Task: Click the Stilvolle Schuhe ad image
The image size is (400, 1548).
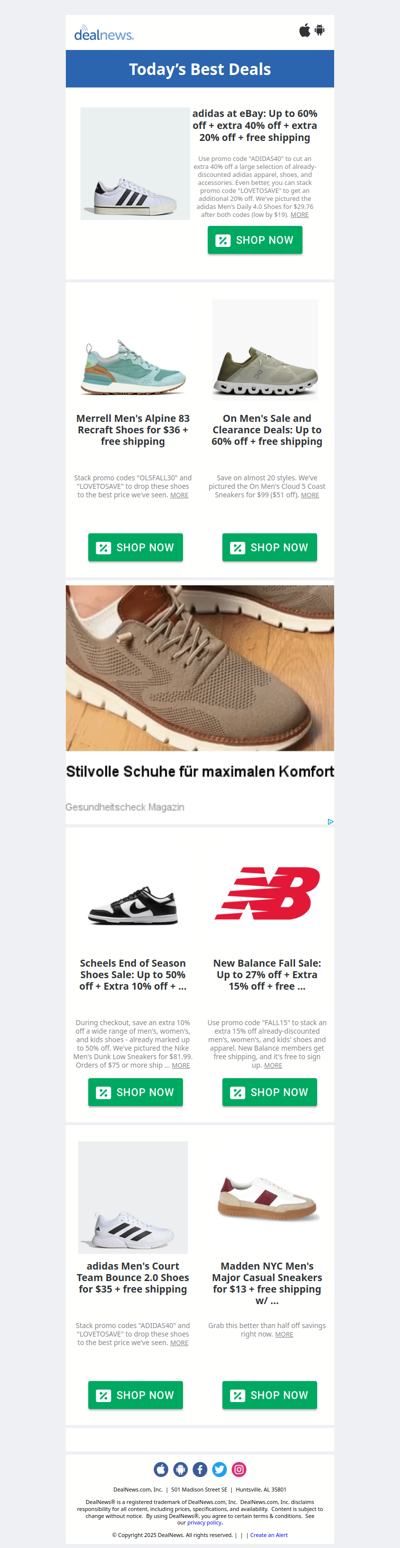Action: (200, 668)
